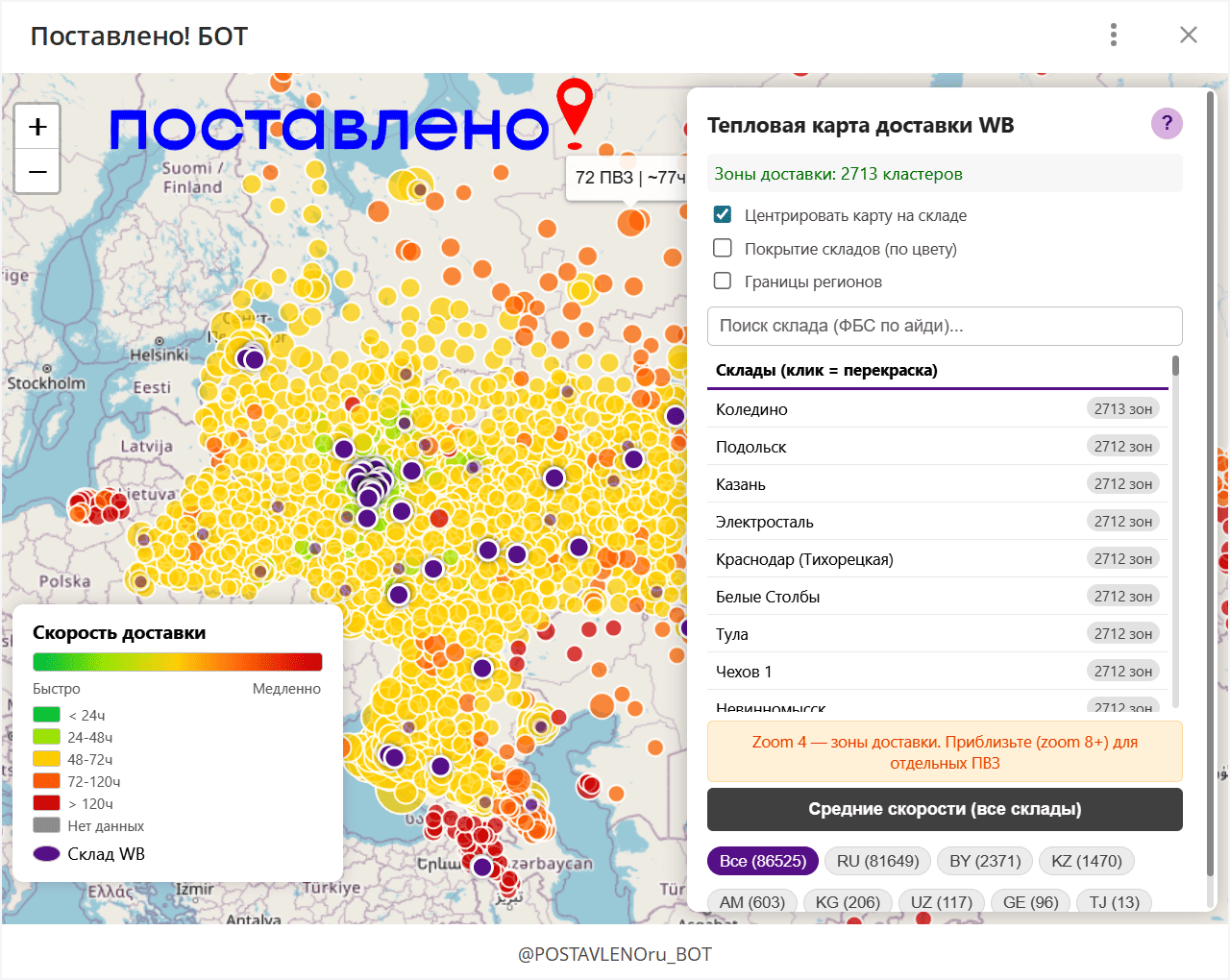Zoom in on the map with plus button

(x=37, y=127)
